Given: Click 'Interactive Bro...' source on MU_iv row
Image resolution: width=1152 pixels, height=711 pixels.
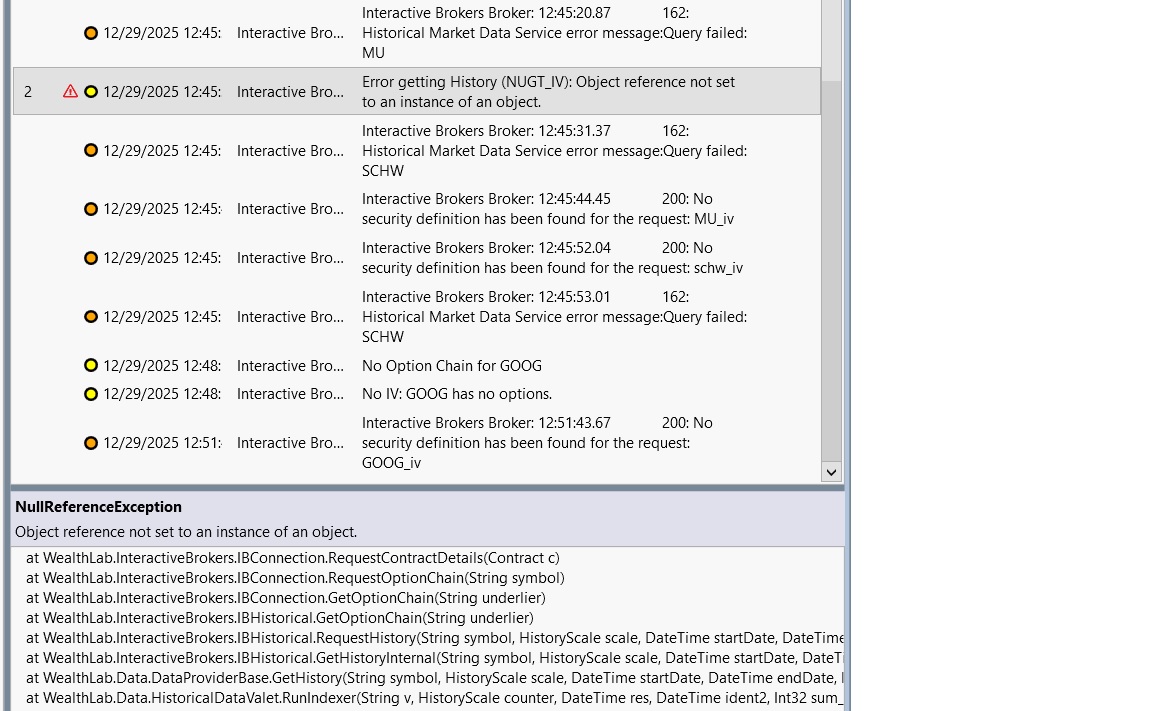Looking at the screenshot, I should coord(290,209).
